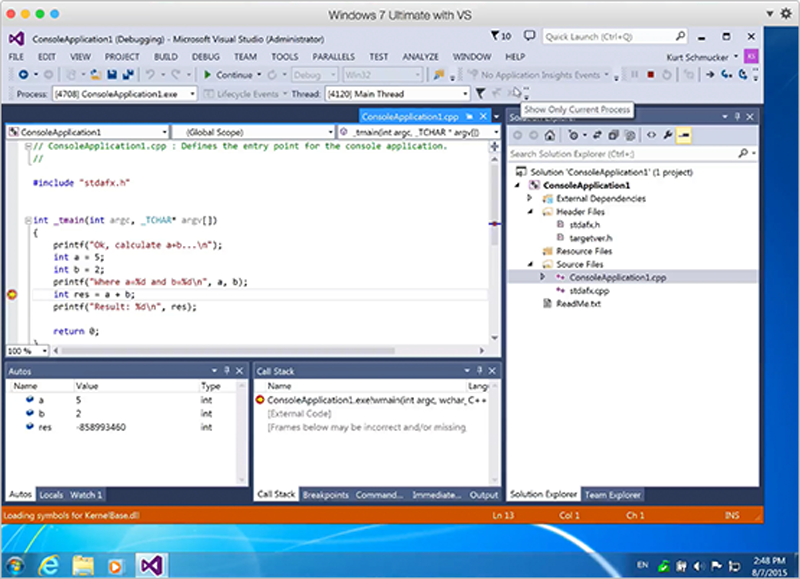This screenshot has width=800, height=579.
Task: Toggle auto-hide pin on Autos panel
Action: click(227, 371)
